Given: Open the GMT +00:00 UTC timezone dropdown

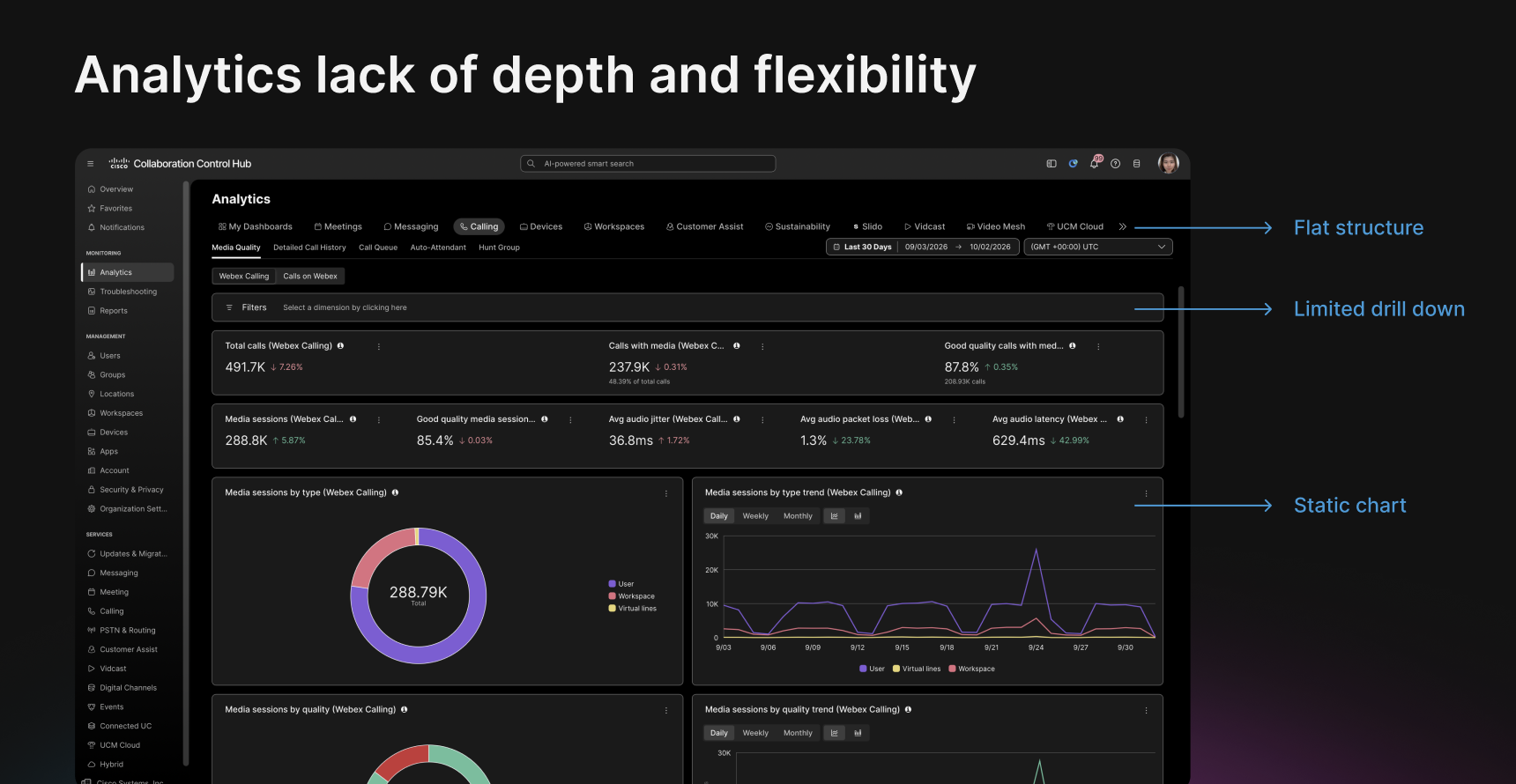Looking at the screenshot, I should tap(1098, 247).
